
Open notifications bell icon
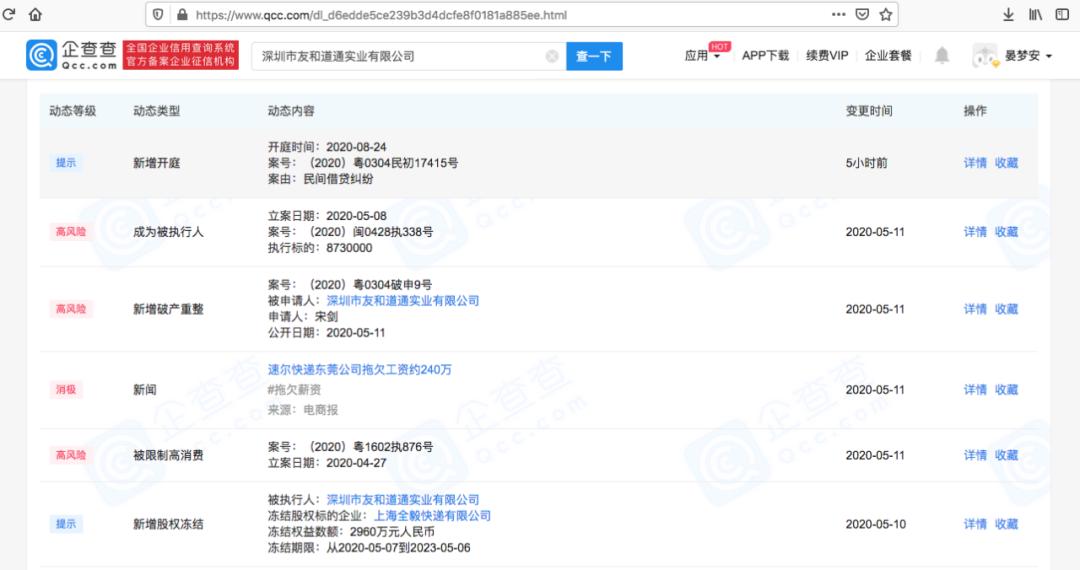[x=942, y=56]
